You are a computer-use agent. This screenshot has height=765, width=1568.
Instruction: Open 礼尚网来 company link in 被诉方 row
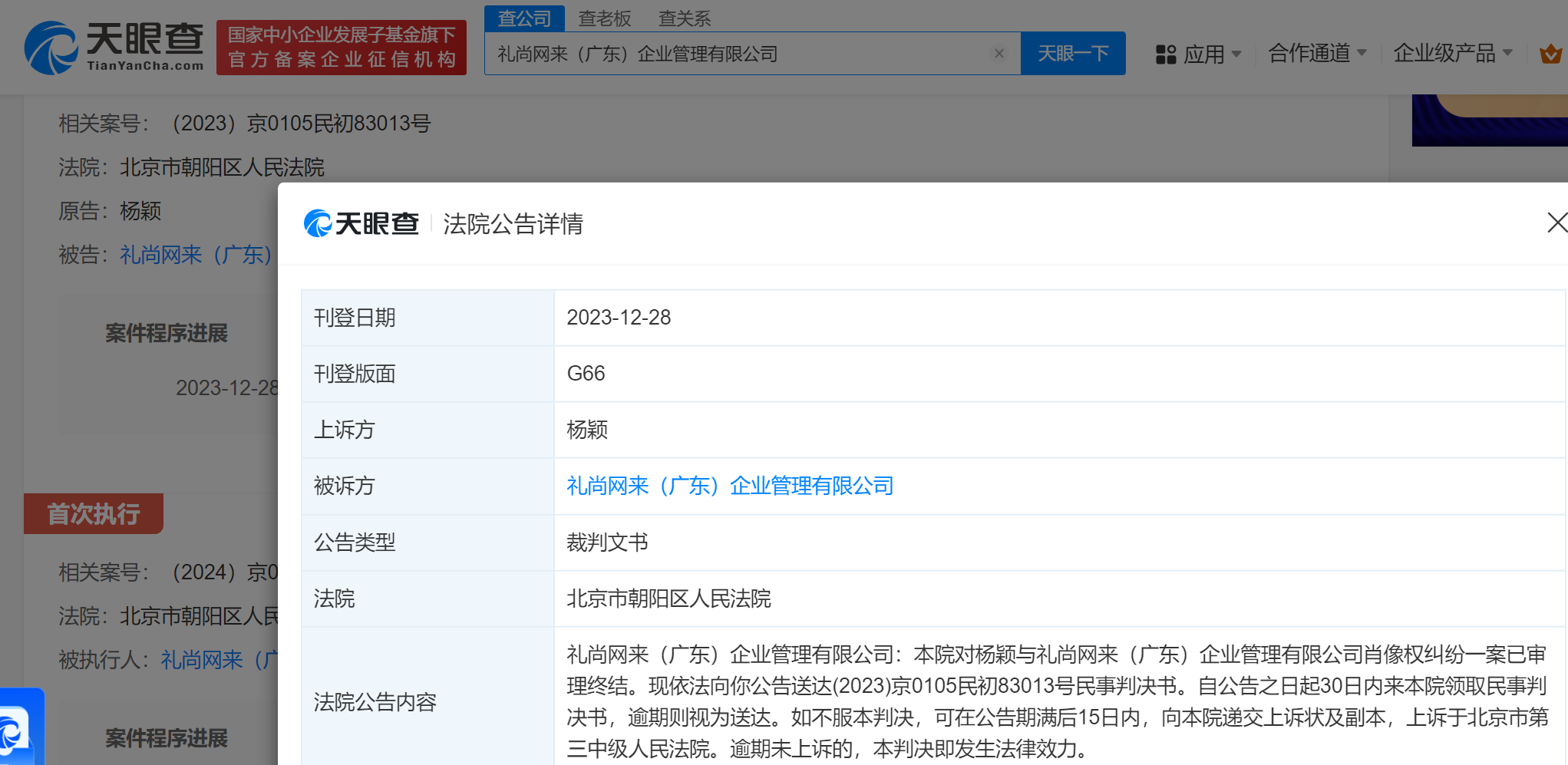click(x=729, y=486)
